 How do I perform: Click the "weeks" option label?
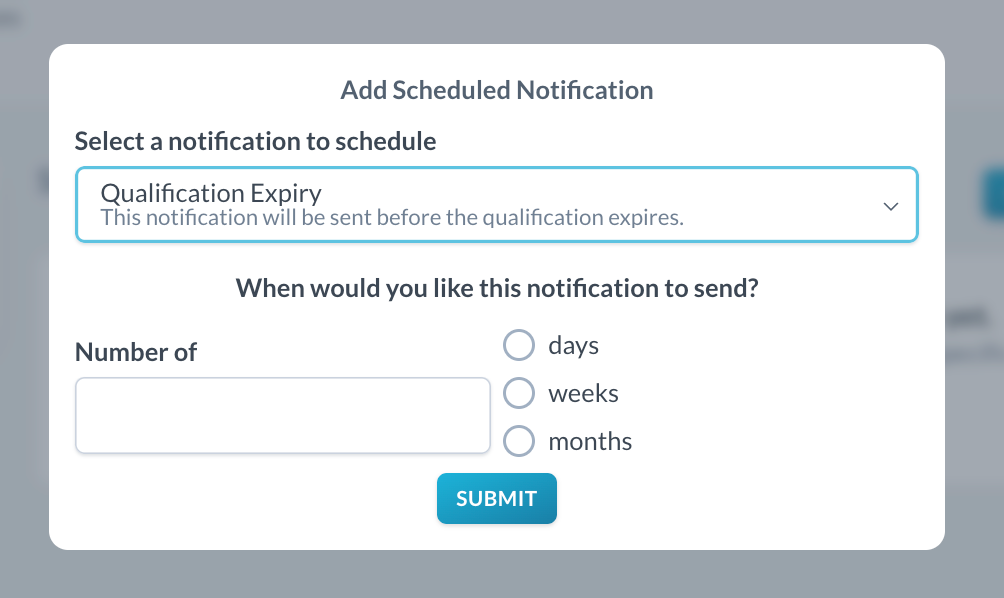pos(583,394)
